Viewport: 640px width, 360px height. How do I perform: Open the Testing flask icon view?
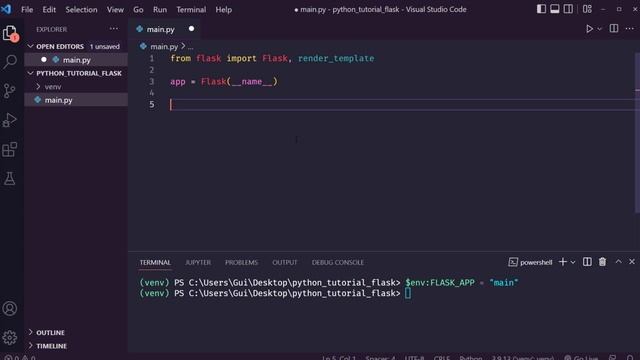coord(10,178)
